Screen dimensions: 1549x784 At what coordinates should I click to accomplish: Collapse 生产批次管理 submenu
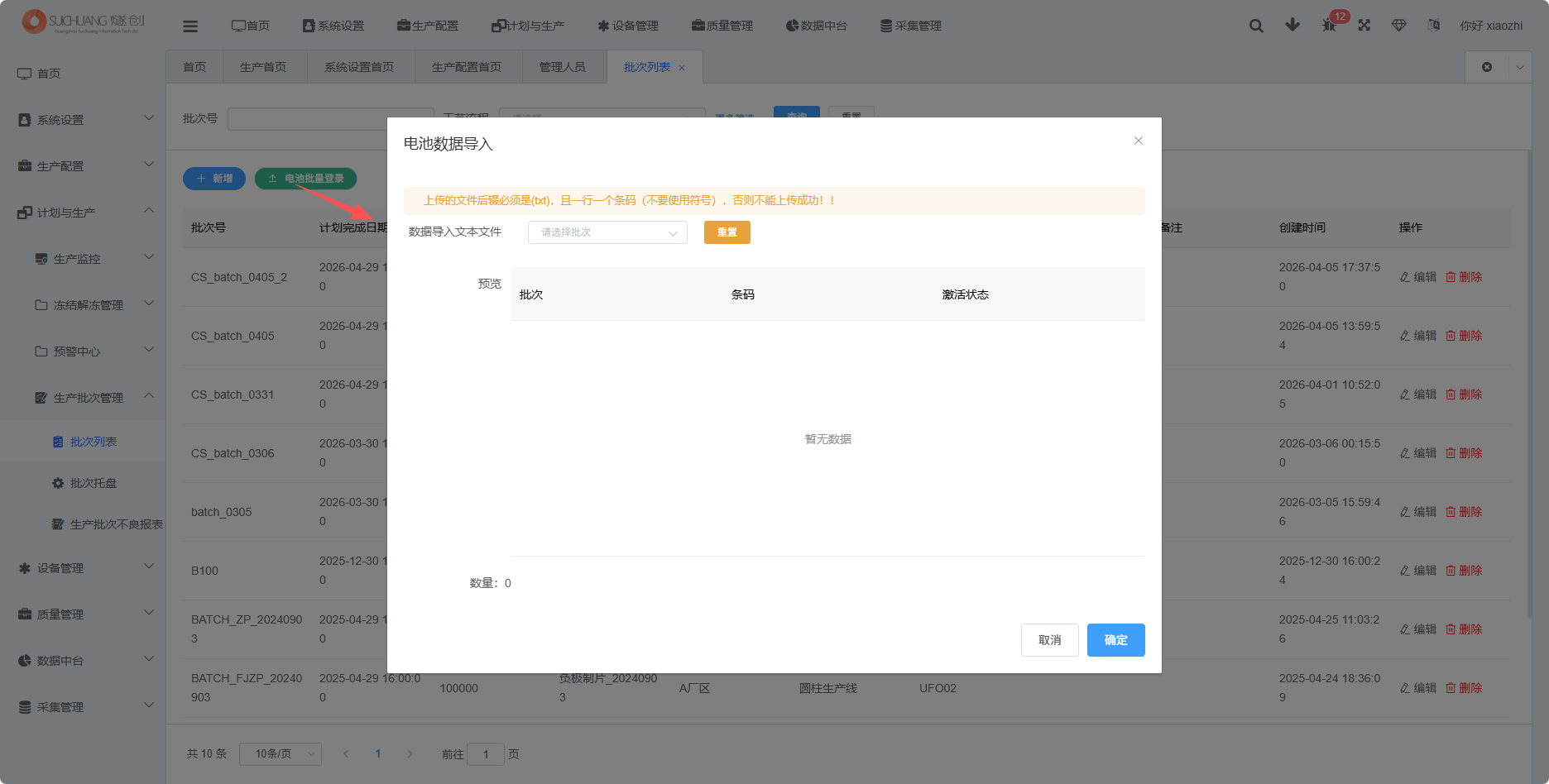pyautogui.click(x=83, y=398)
